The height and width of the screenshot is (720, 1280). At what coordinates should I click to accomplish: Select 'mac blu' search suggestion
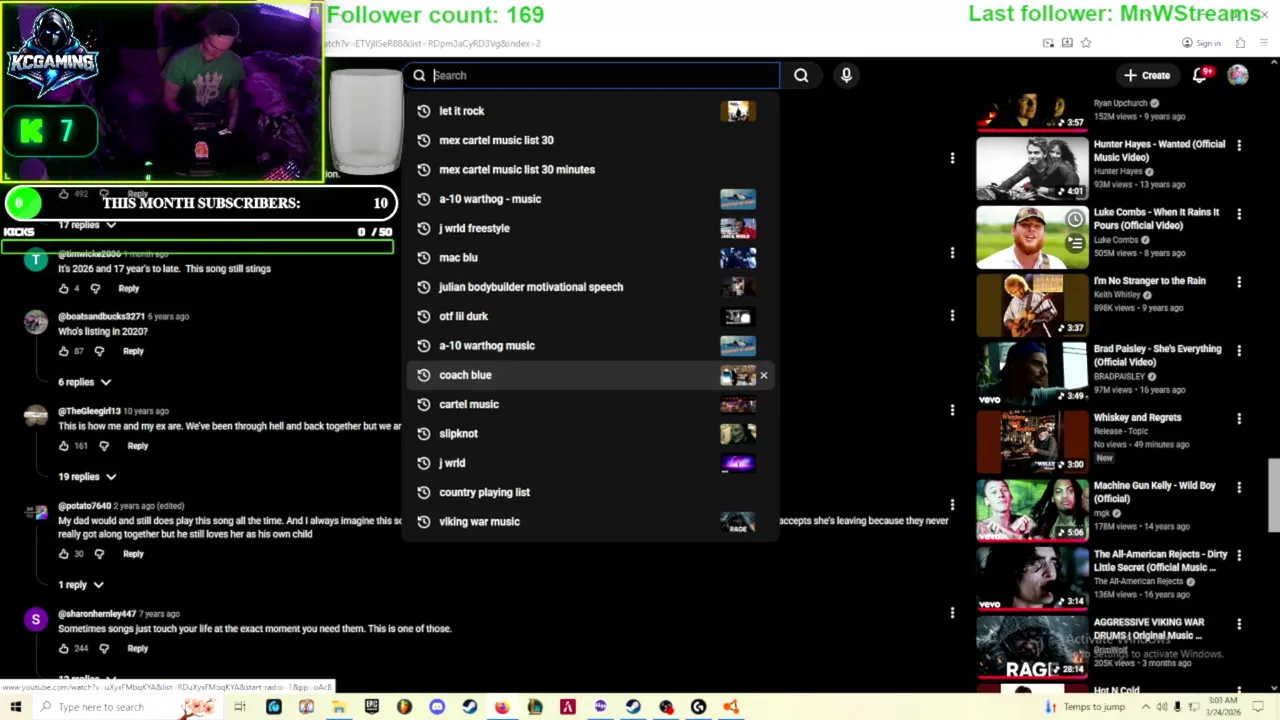590,258
